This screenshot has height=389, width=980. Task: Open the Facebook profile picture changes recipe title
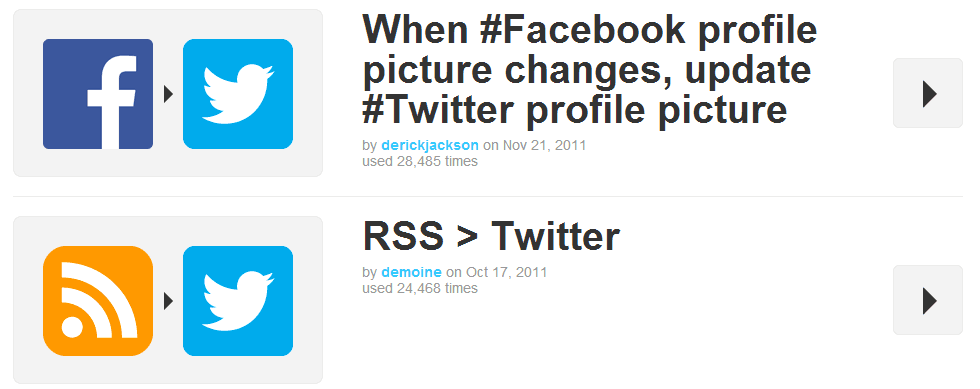(x=589, y=69)
